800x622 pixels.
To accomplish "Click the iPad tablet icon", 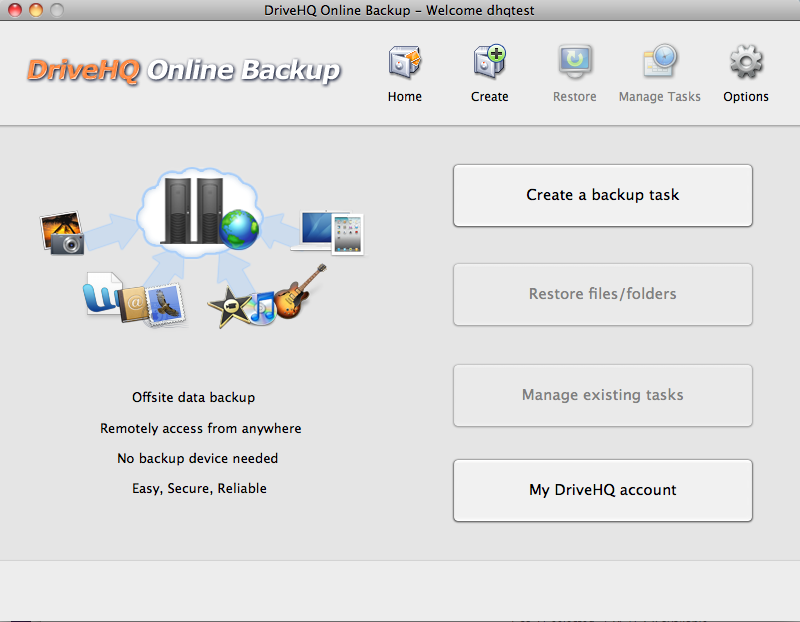I will click(x=347, y=234).
